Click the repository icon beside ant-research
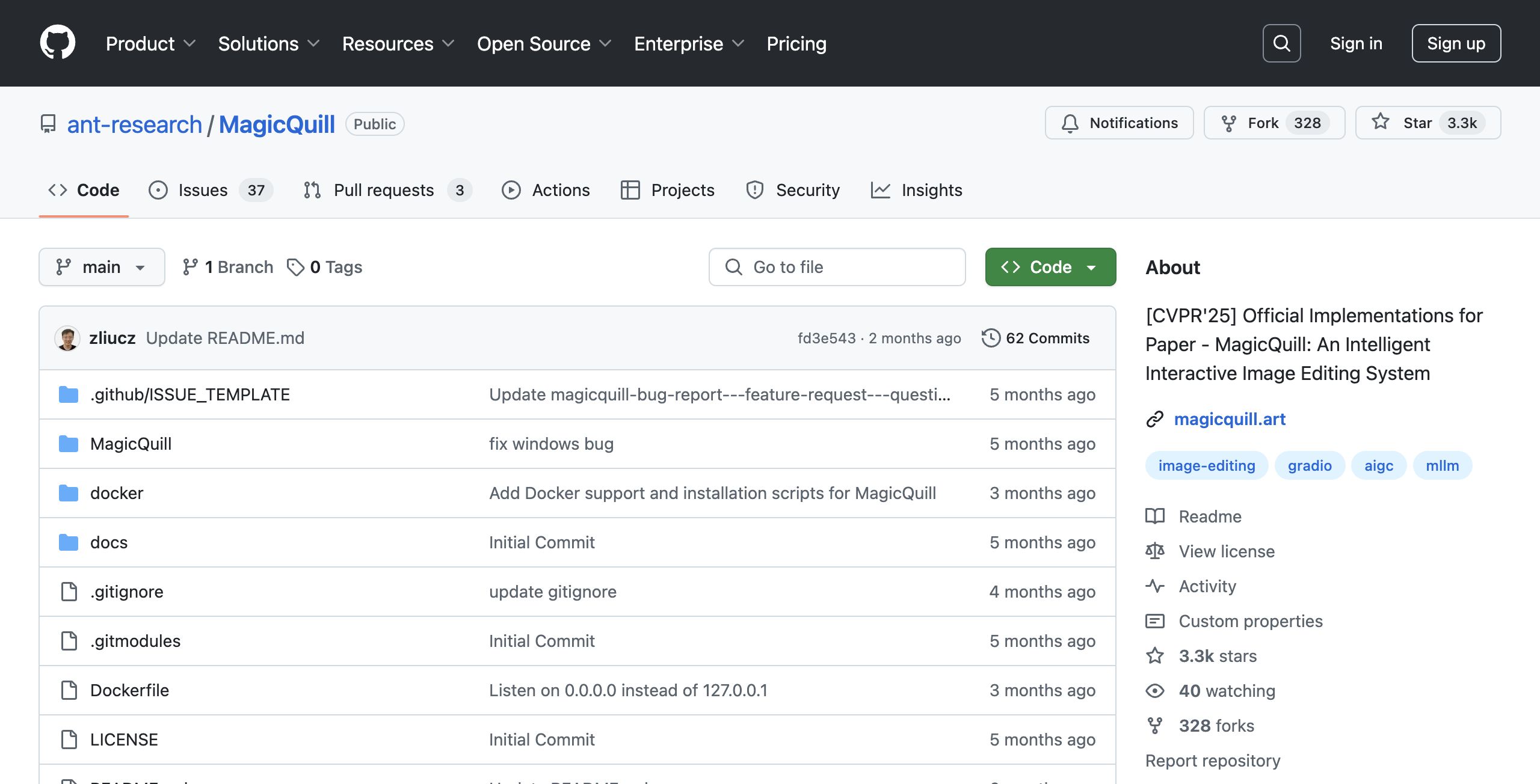Screen dimensions: 1540x784 48,124
